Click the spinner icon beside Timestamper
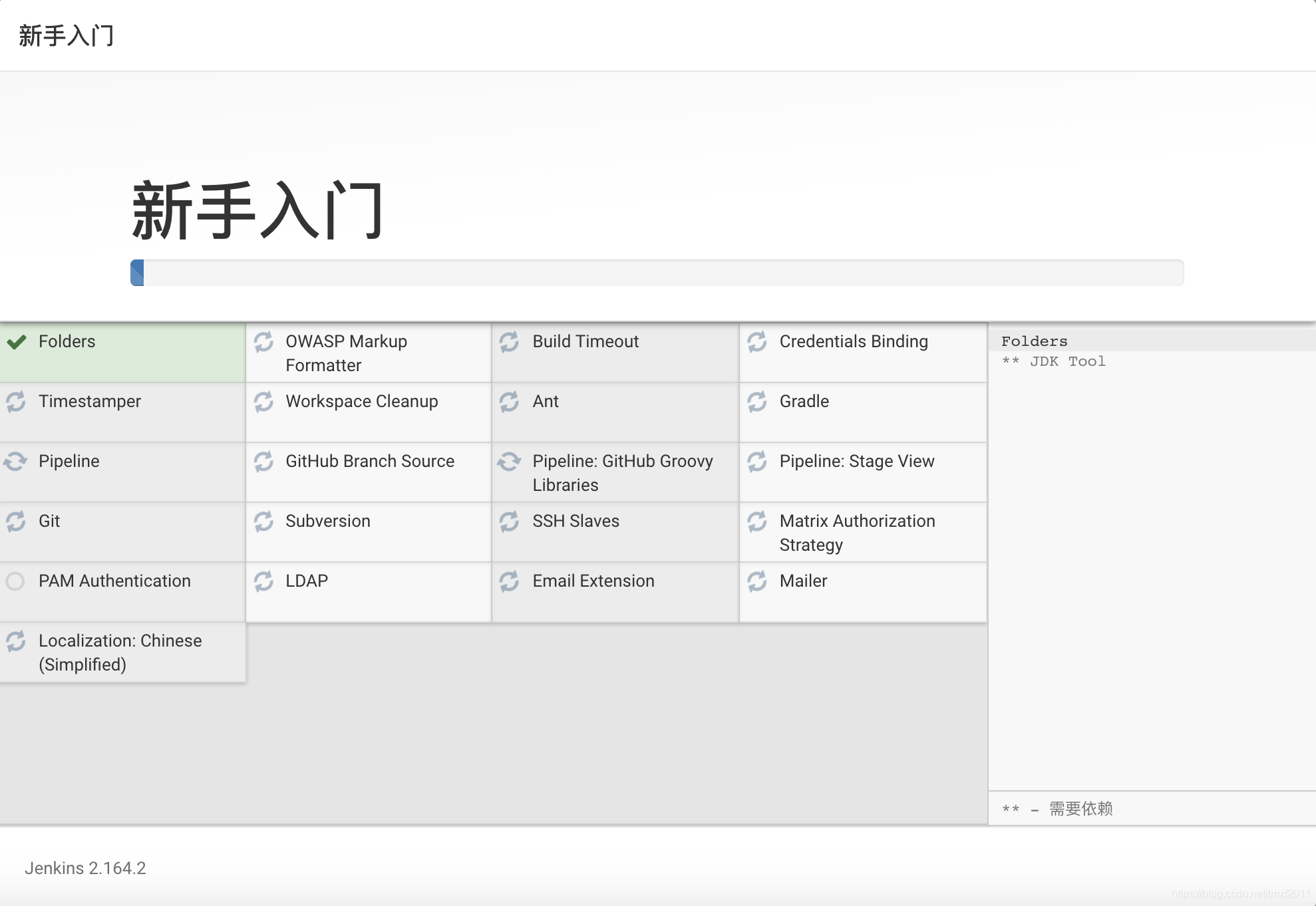The image size is (1316, 906). pos(16,402)
